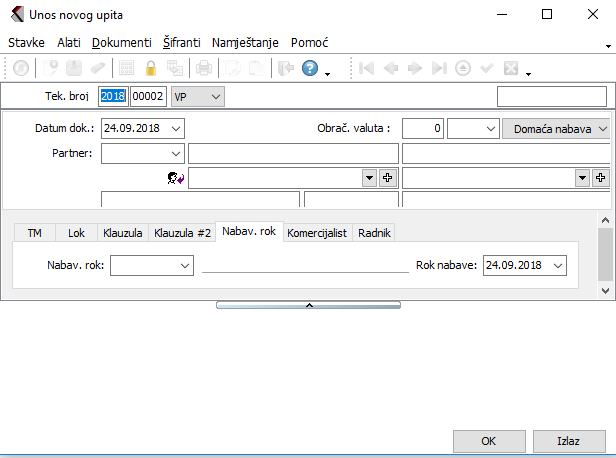The height and width of the screenshot is (458, 616).
Task: Open the VP document type dropdown
Action: coord(216,96)
